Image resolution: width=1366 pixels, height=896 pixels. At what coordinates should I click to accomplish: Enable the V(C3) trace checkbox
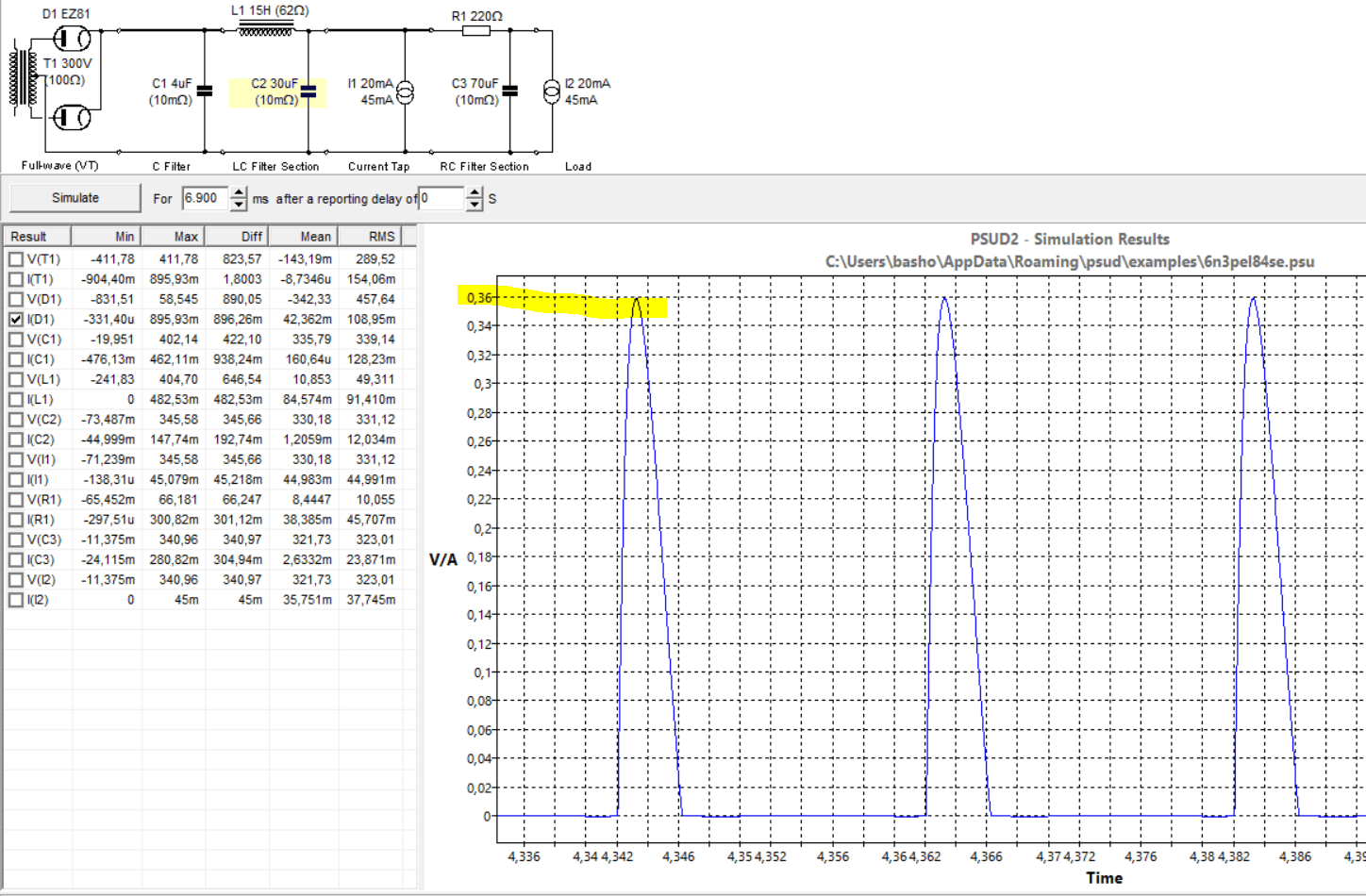coord(16,539)
